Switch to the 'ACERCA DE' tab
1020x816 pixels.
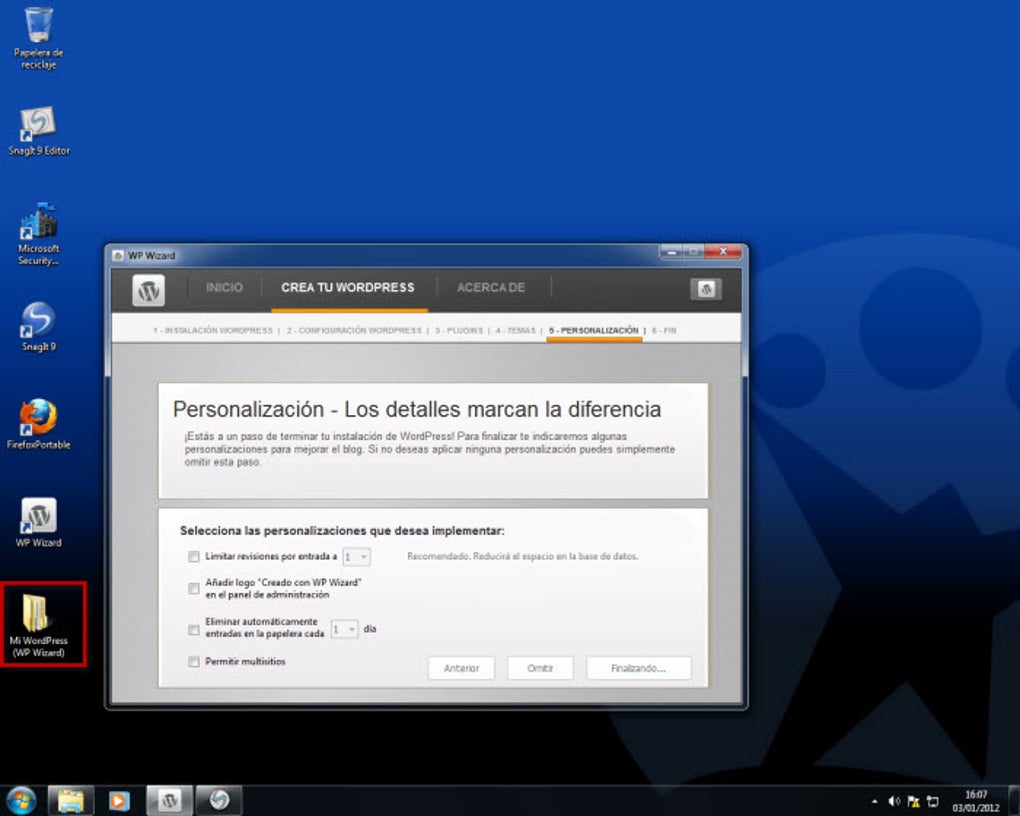[491, 287]
